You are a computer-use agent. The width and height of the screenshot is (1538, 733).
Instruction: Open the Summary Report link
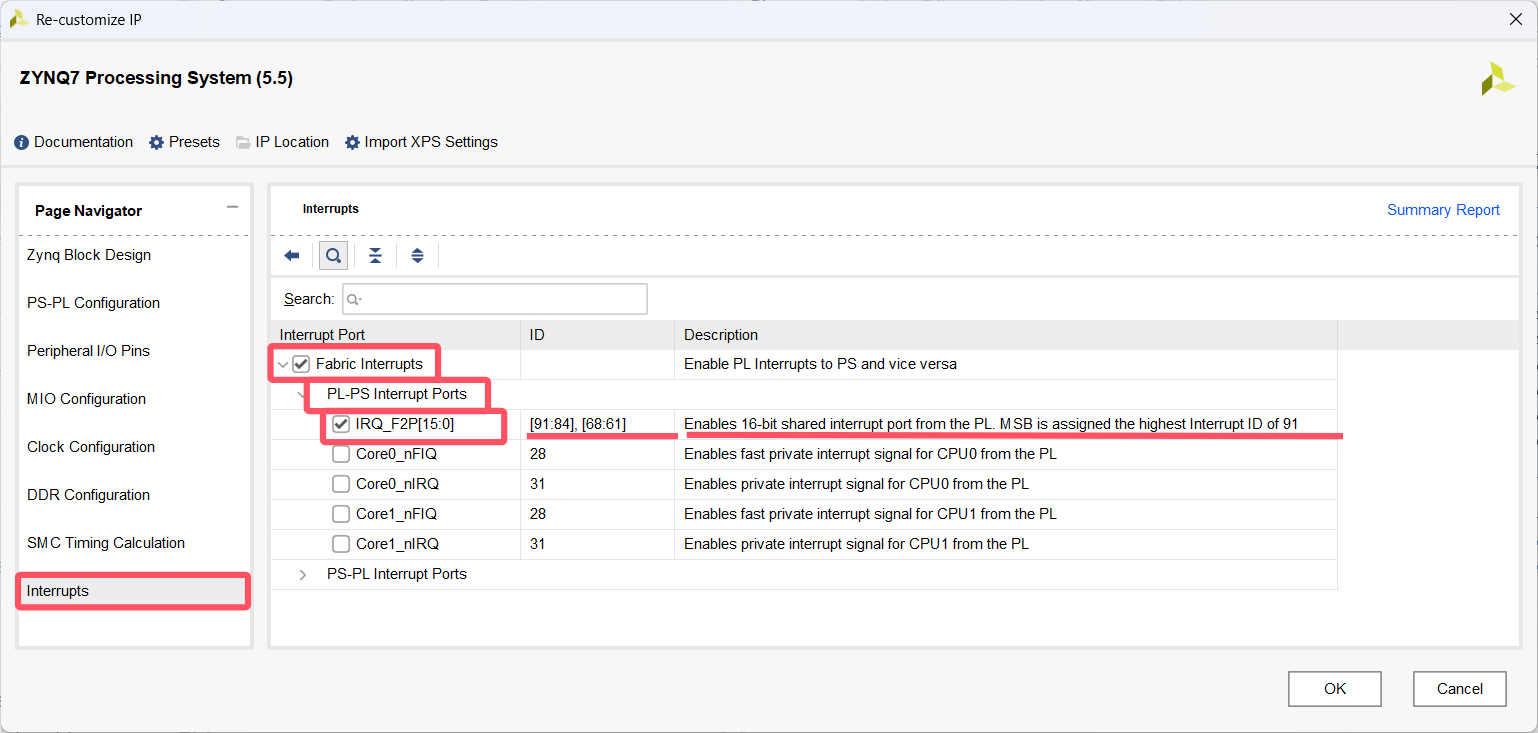1443,210
